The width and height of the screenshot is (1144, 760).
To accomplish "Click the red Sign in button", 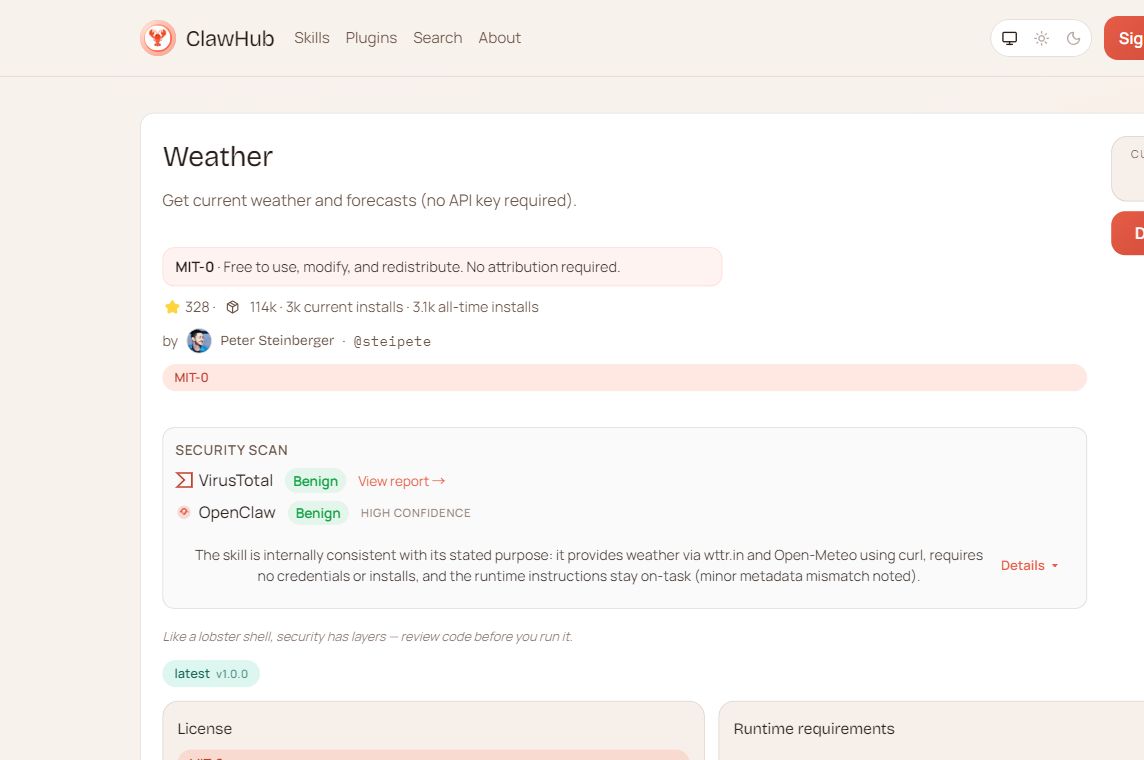I will point(1124,38).
